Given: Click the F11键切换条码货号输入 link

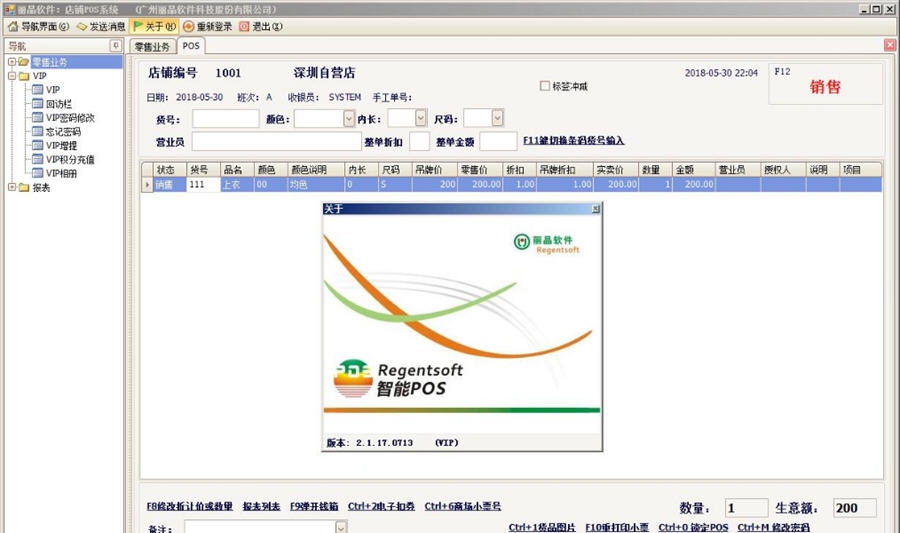Looking at the screenshot, I should click(x=573, y=140).
